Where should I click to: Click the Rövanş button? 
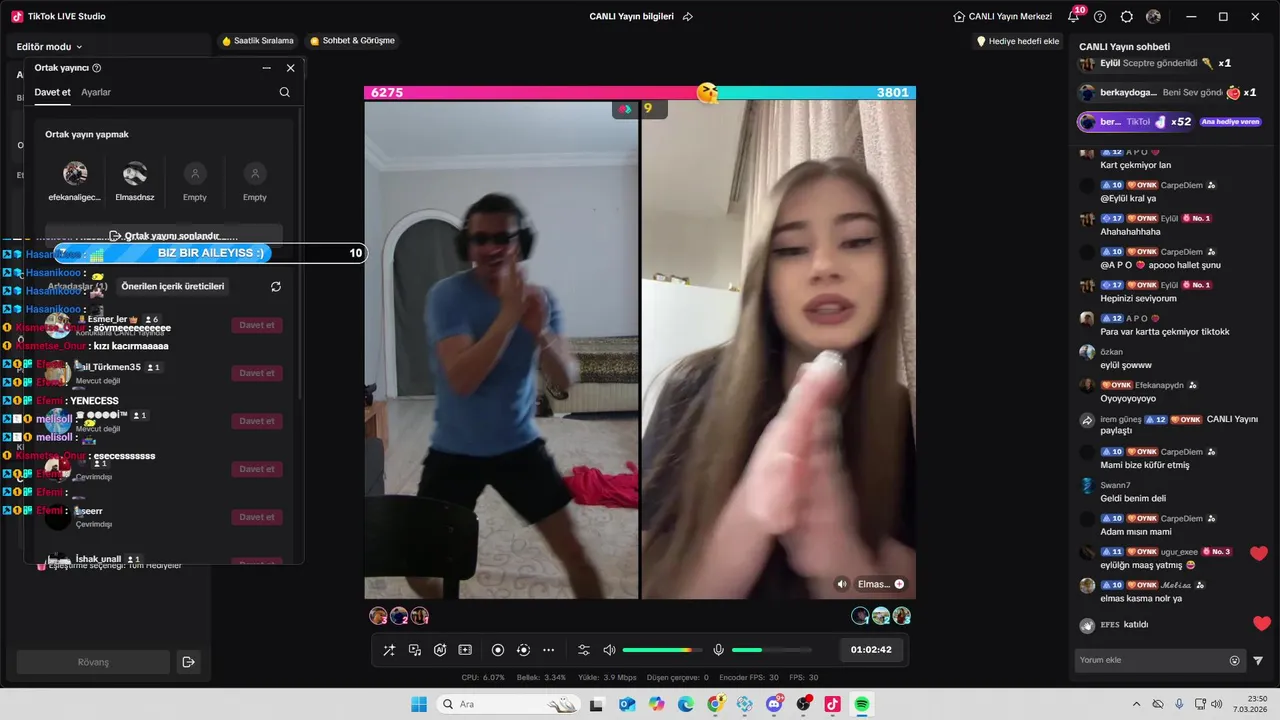pyautogui.click(x=93, y=662)
